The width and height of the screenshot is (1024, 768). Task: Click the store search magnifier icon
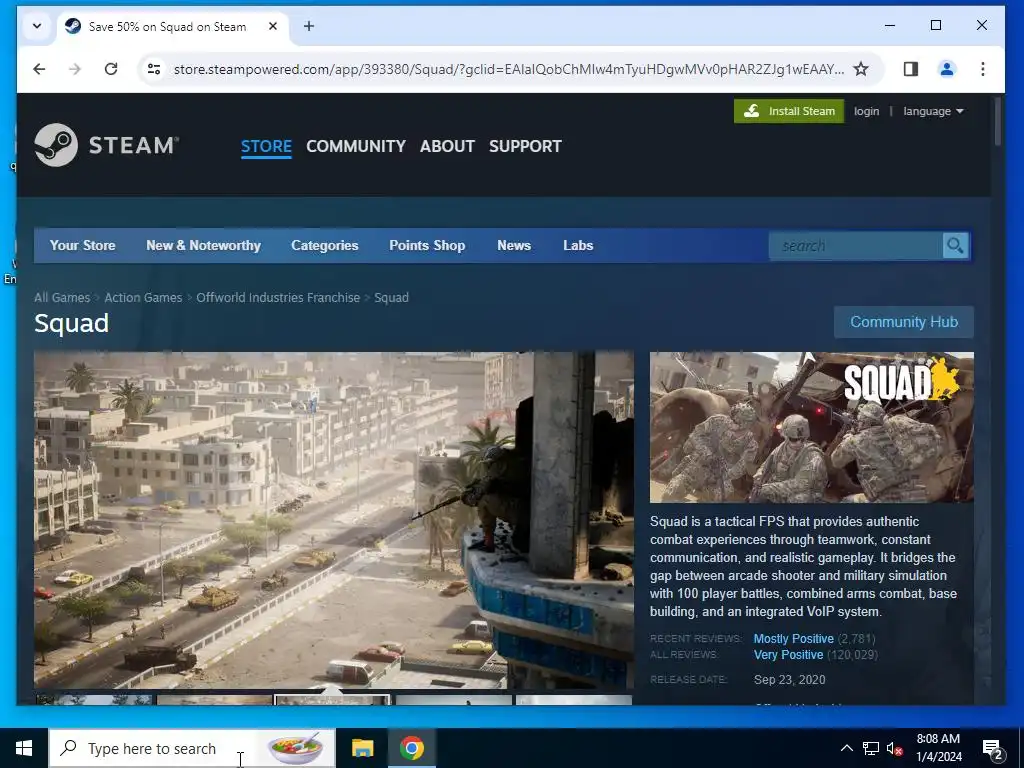tap(955, 246)
